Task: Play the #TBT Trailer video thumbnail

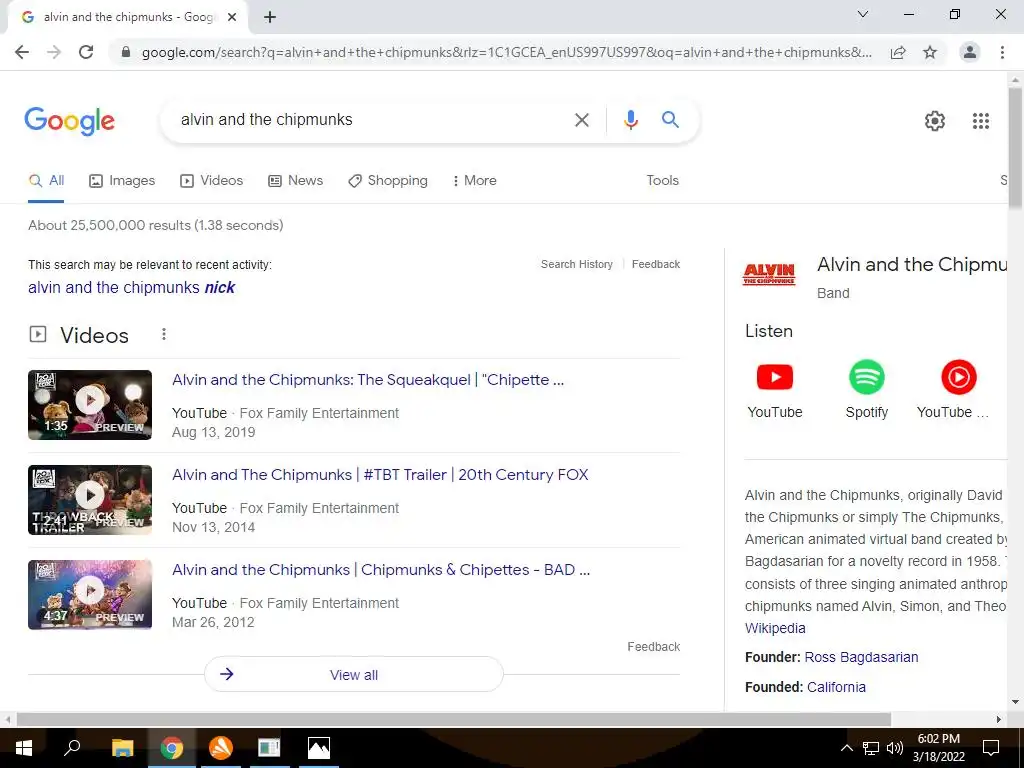Action: click(x=90, y=500)
